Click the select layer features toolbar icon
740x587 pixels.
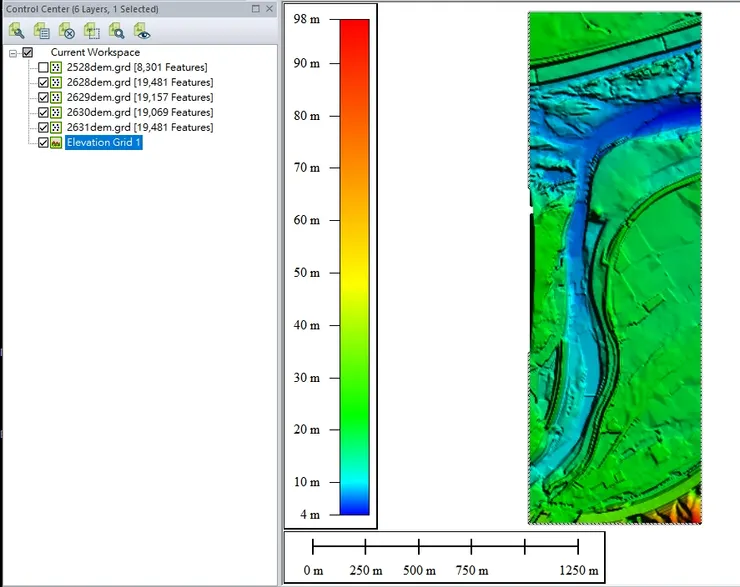[92, 31]
